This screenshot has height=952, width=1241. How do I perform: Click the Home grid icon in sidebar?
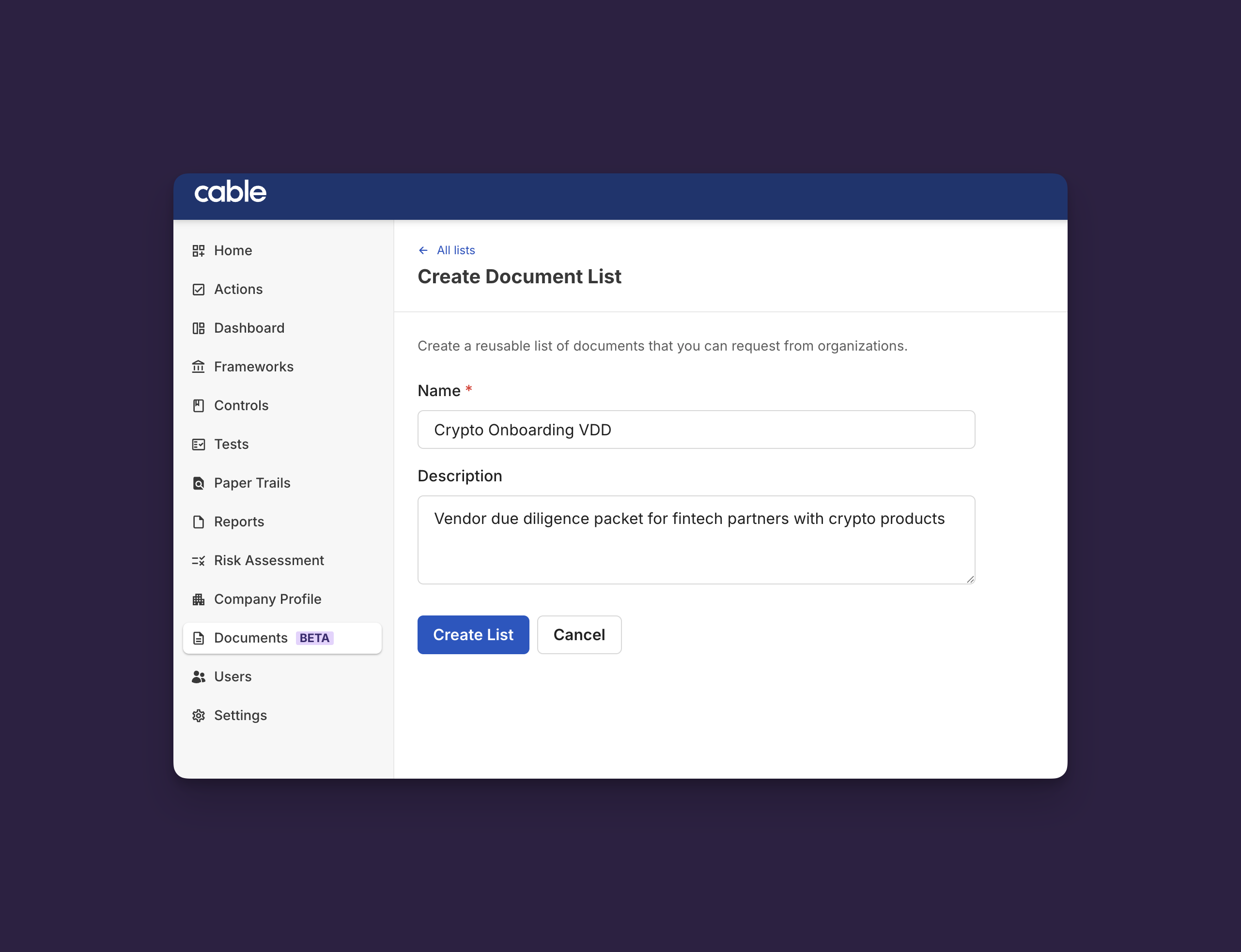tap(199, 250)
